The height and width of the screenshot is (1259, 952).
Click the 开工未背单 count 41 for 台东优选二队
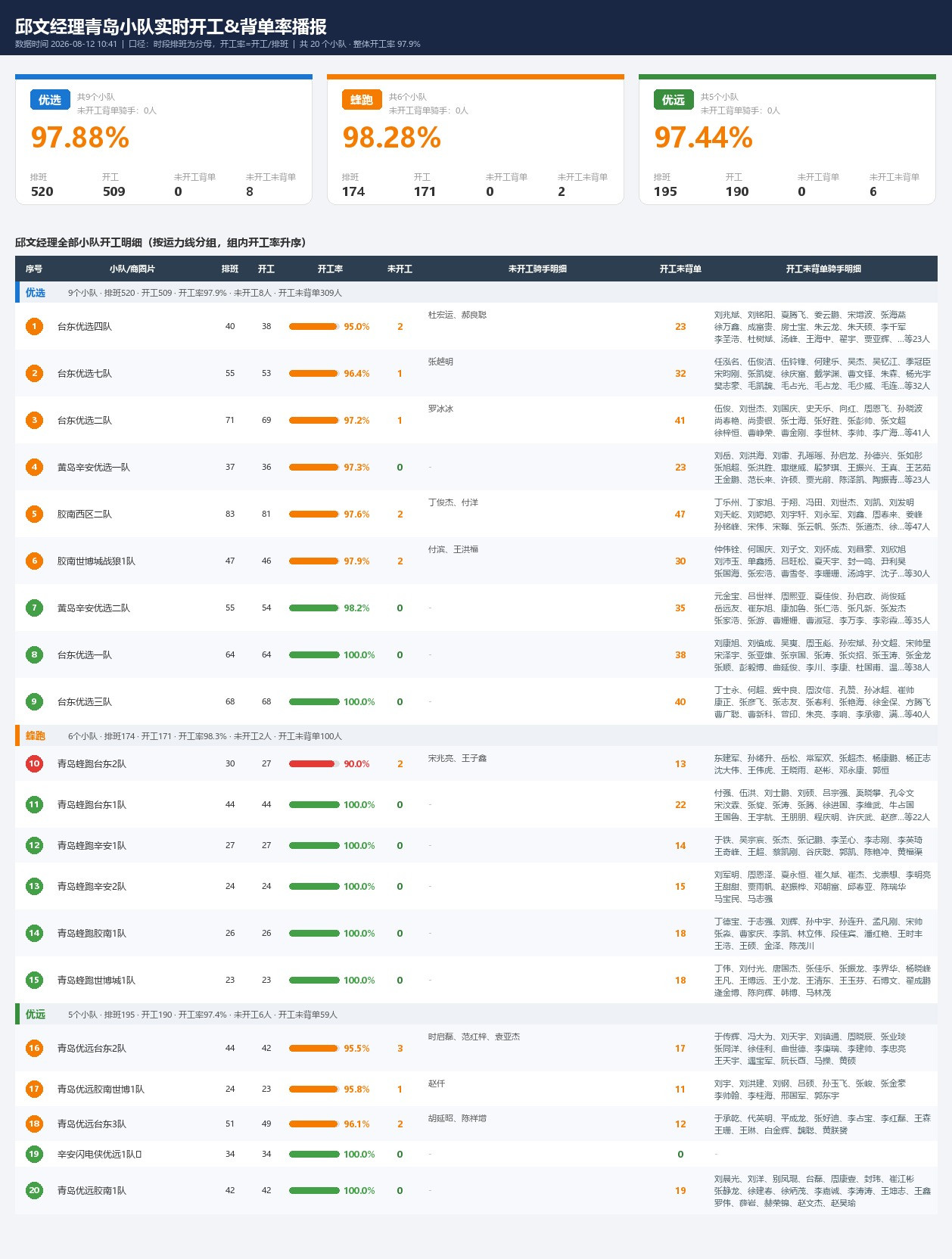coord(680,421)
